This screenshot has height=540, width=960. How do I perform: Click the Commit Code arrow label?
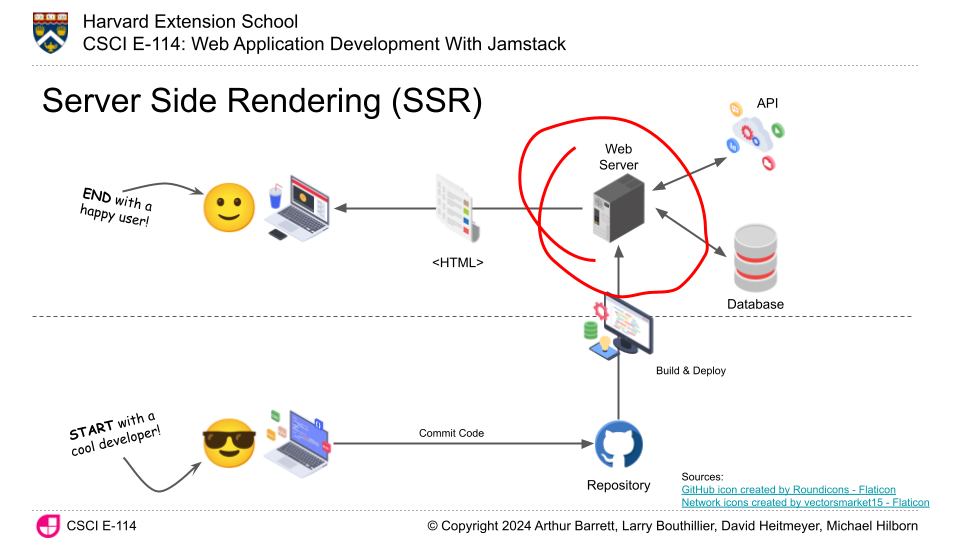tap(451, 433)
